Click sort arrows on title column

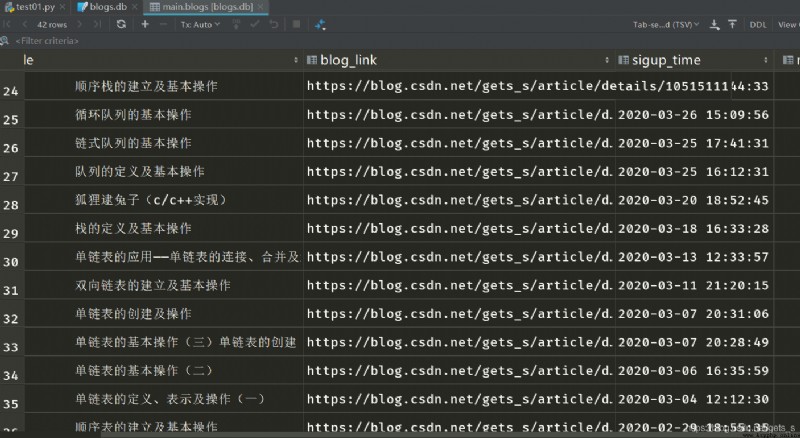click(295, 60)
